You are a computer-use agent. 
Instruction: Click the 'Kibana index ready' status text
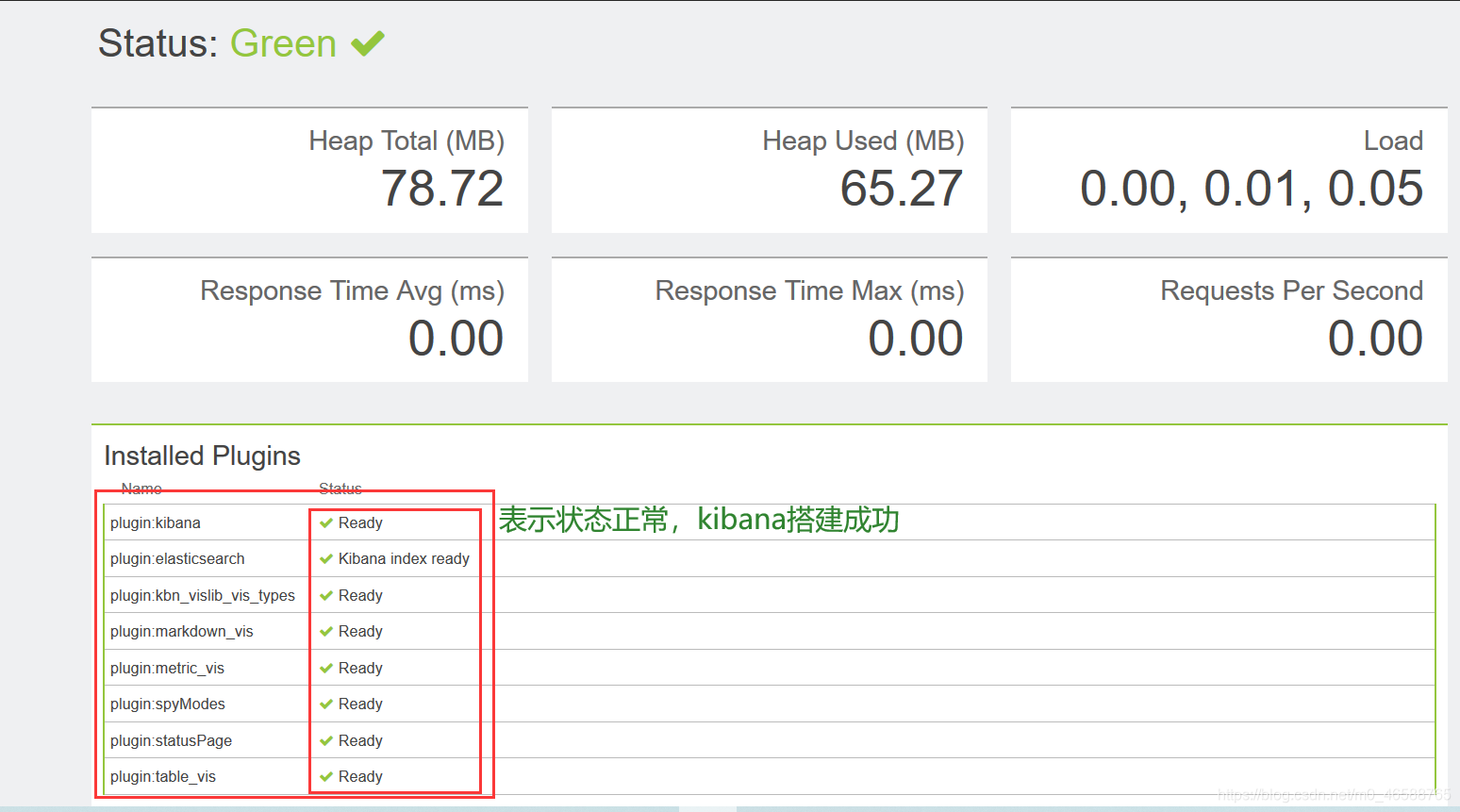coord(404,558)
